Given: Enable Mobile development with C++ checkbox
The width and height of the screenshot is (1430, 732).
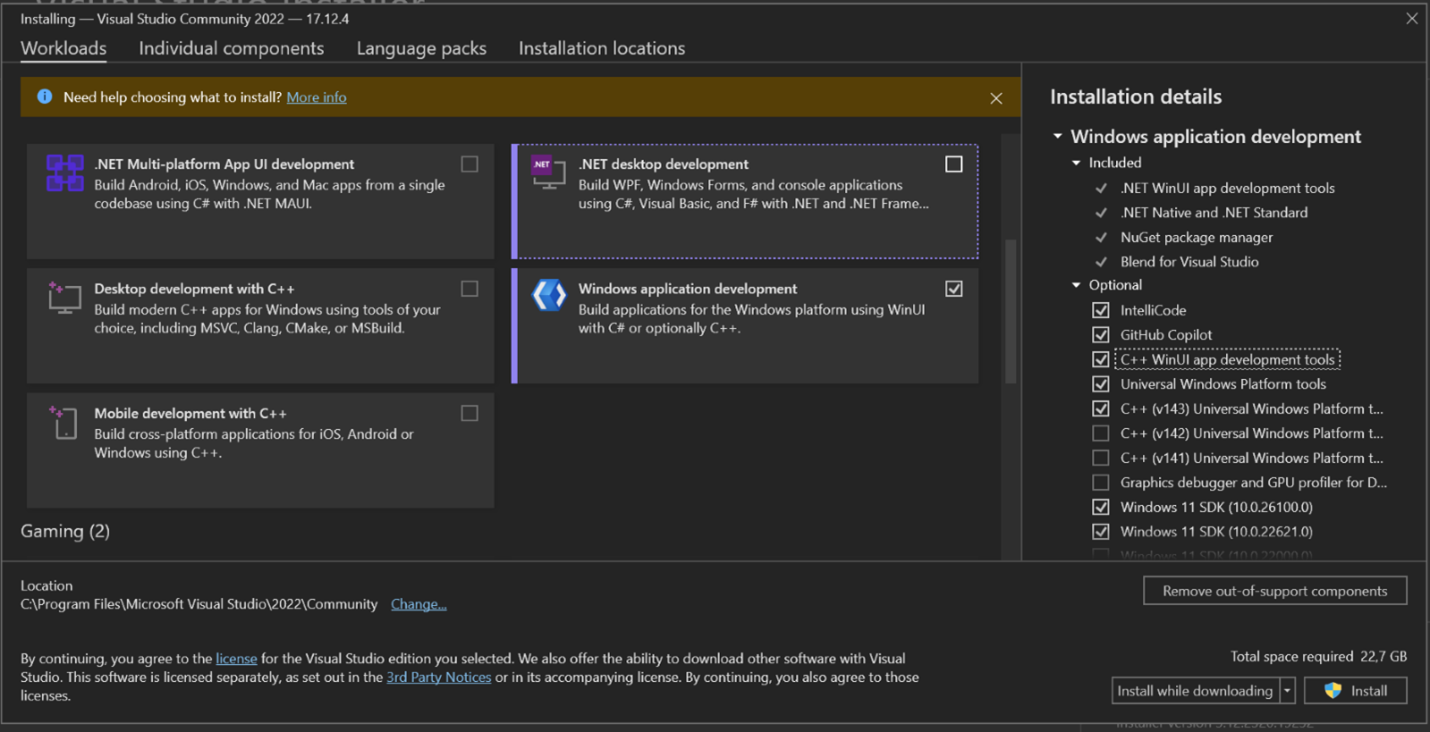Looking at the screenshot, I should click(x=469, y=413).
